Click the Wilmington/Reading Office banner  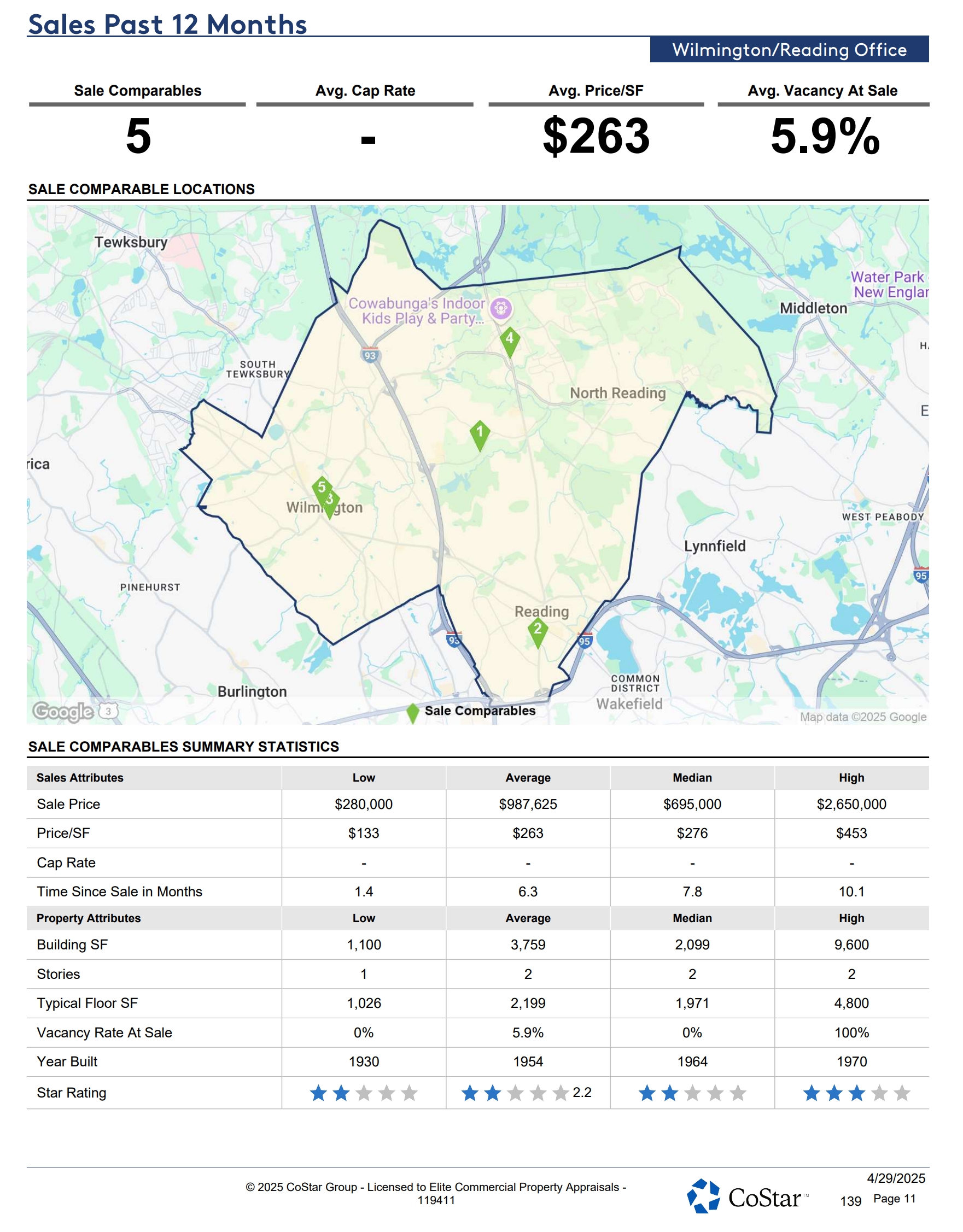coord(789,50)
